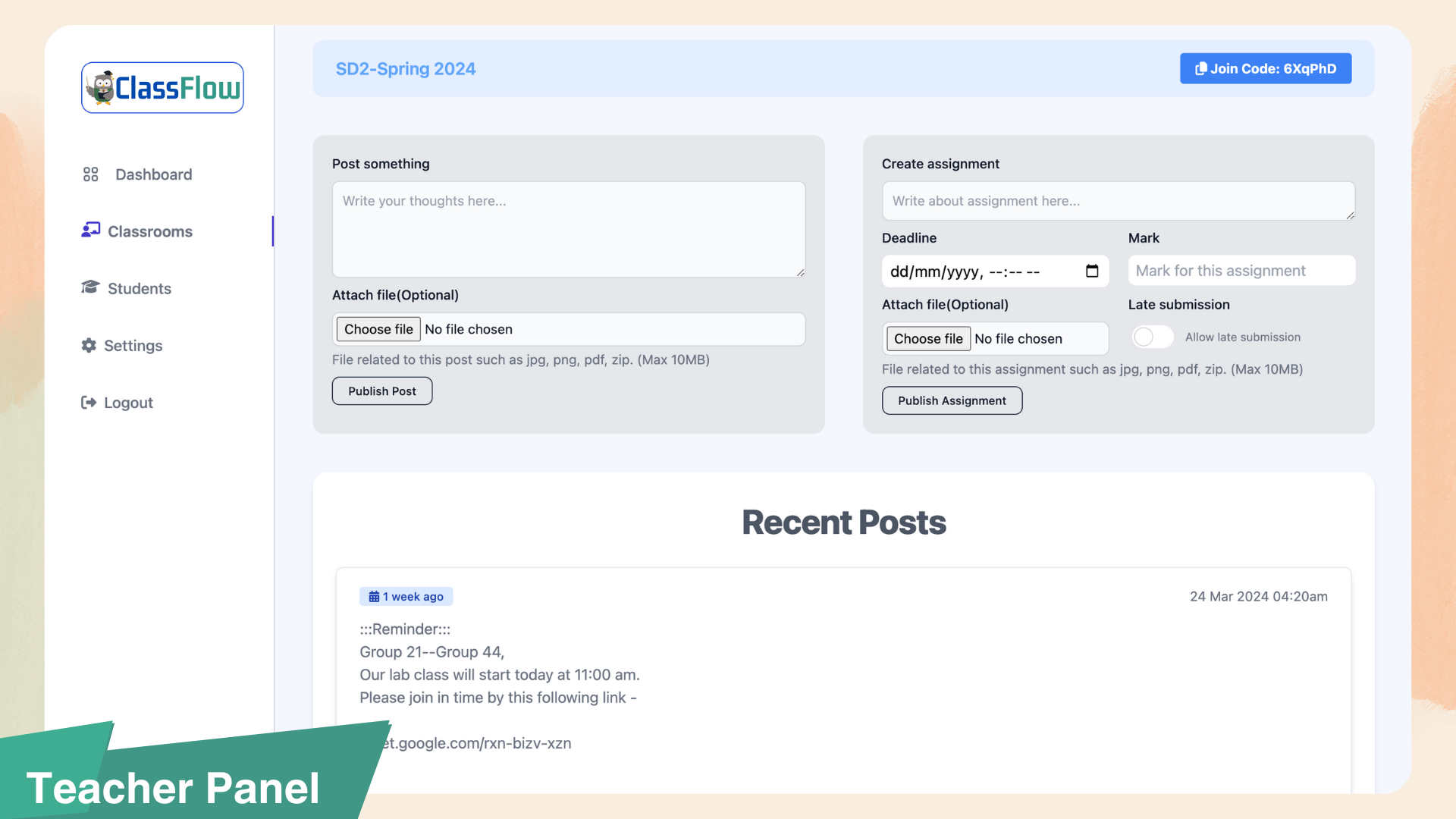Click the 'Deadline' label

click(908, 238)
